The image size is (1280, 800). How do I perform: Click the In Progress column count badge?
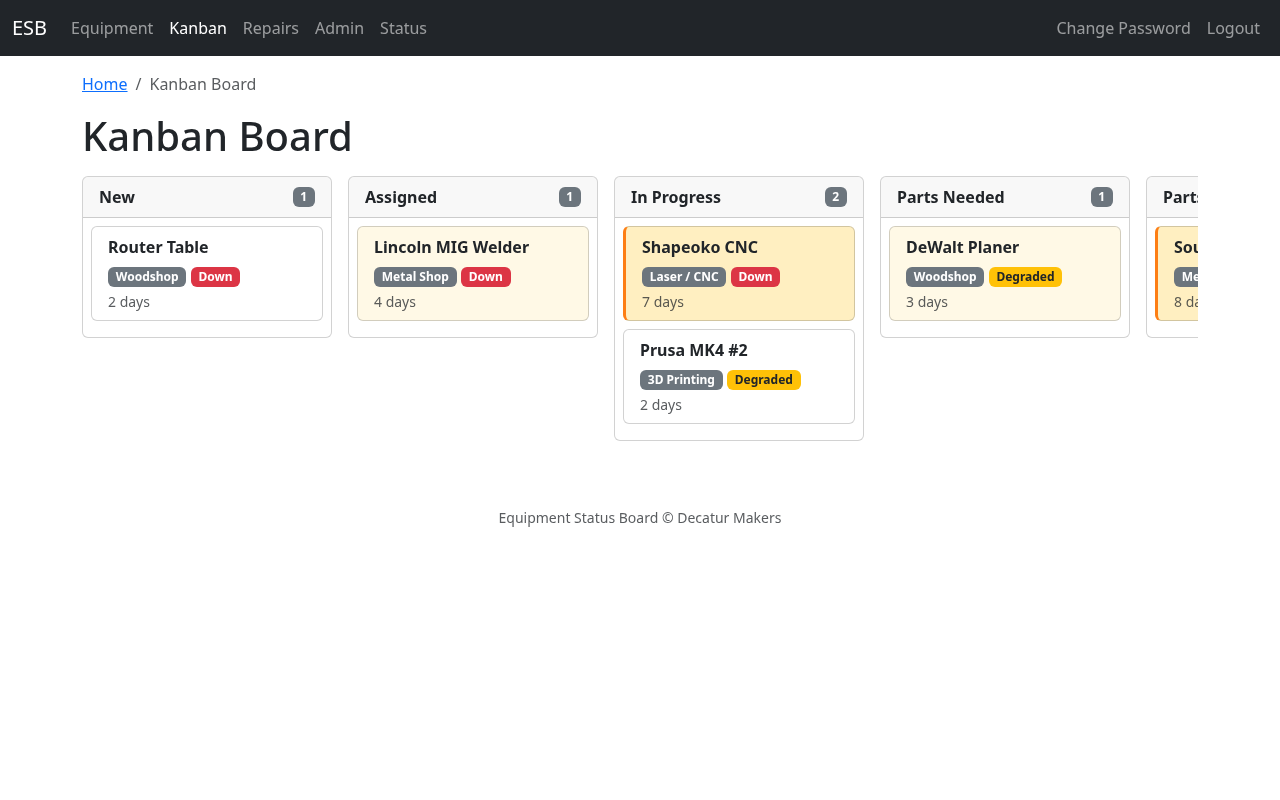coord(835,196)
